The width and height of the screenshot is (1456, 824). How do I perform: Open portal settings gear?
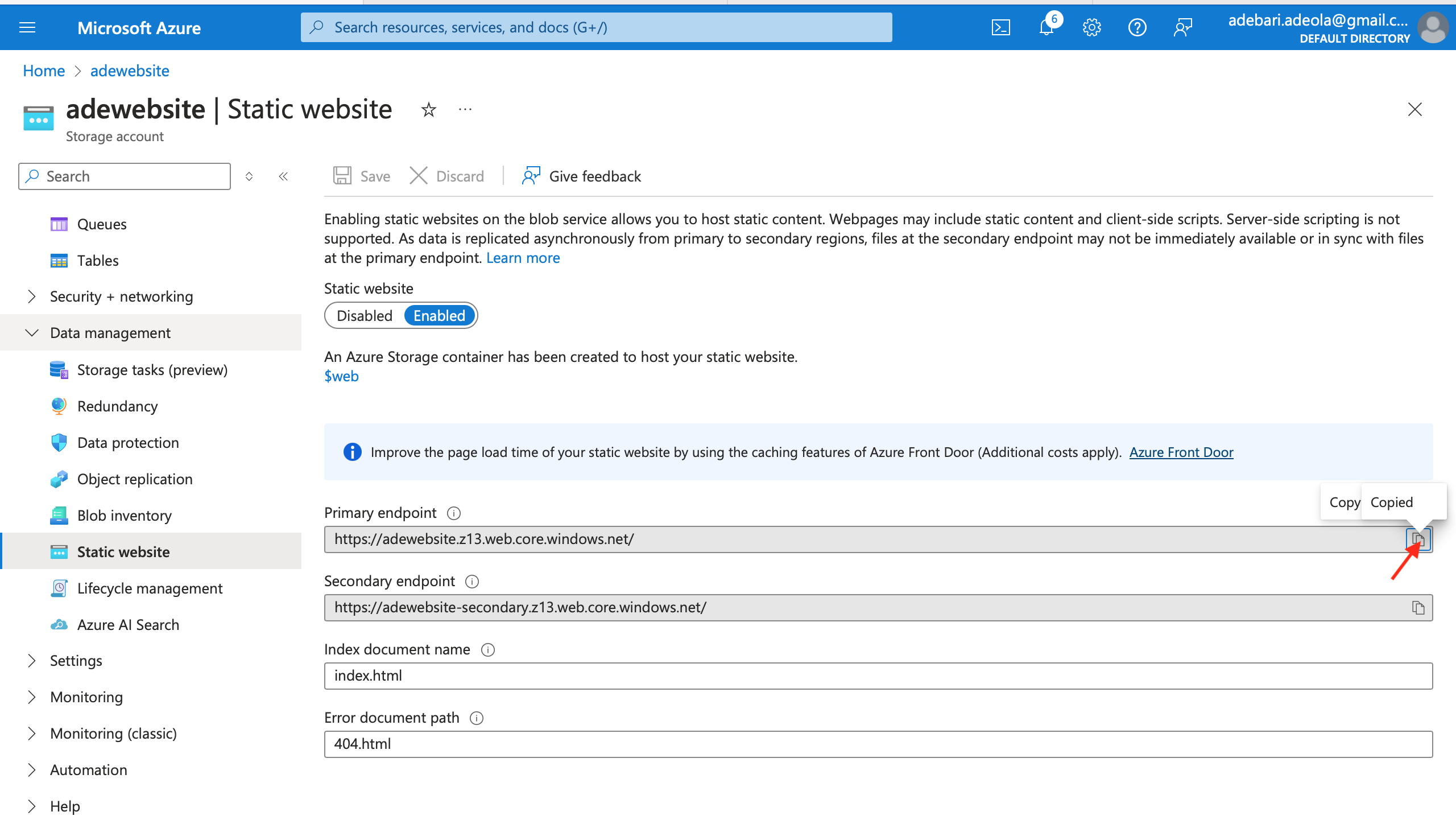(x=1091, y=27)
